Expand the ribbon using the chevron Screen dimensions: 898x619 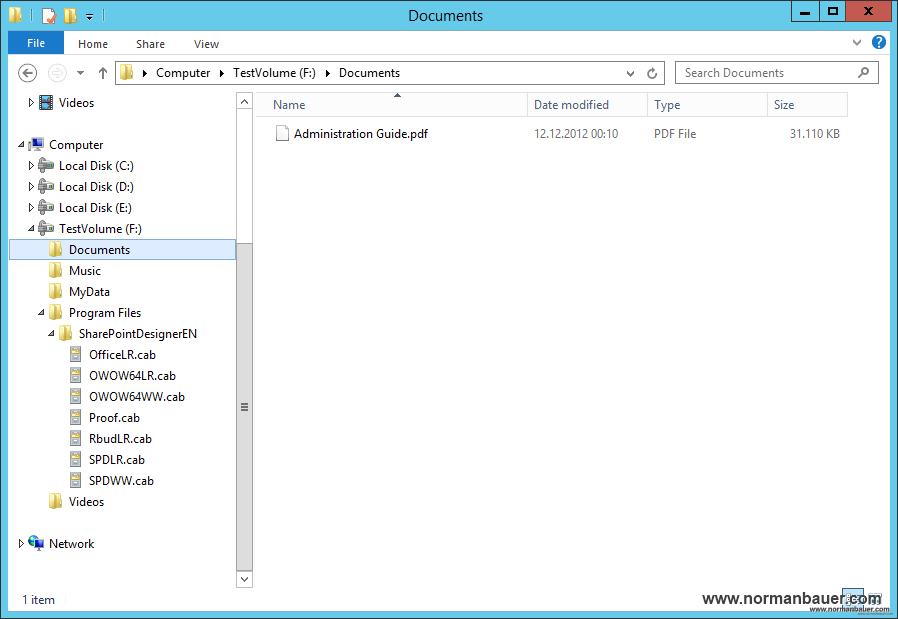857,43
